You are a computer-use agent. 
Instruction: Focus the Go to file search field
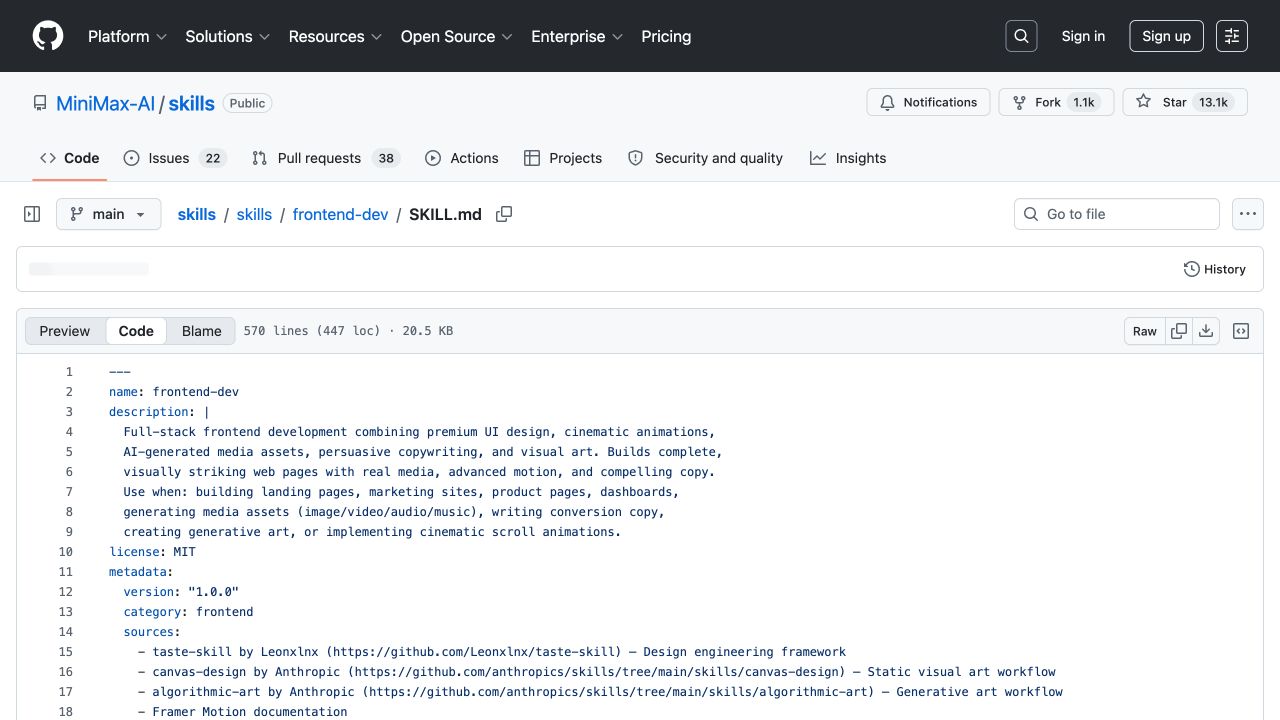coord(1117,214)
